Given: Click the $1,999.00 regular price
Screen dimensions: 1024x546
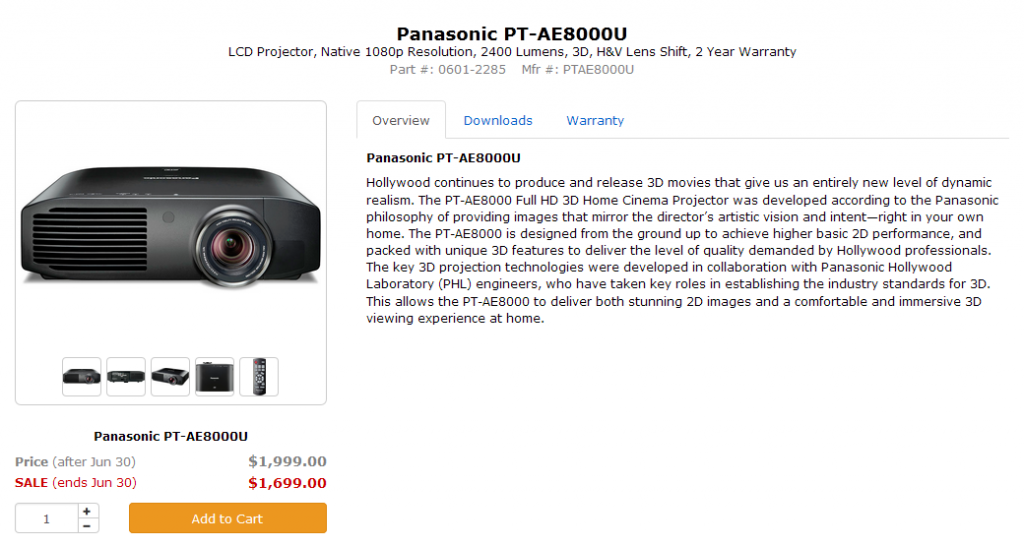Looking at the screenshot, I should [287, 462].
